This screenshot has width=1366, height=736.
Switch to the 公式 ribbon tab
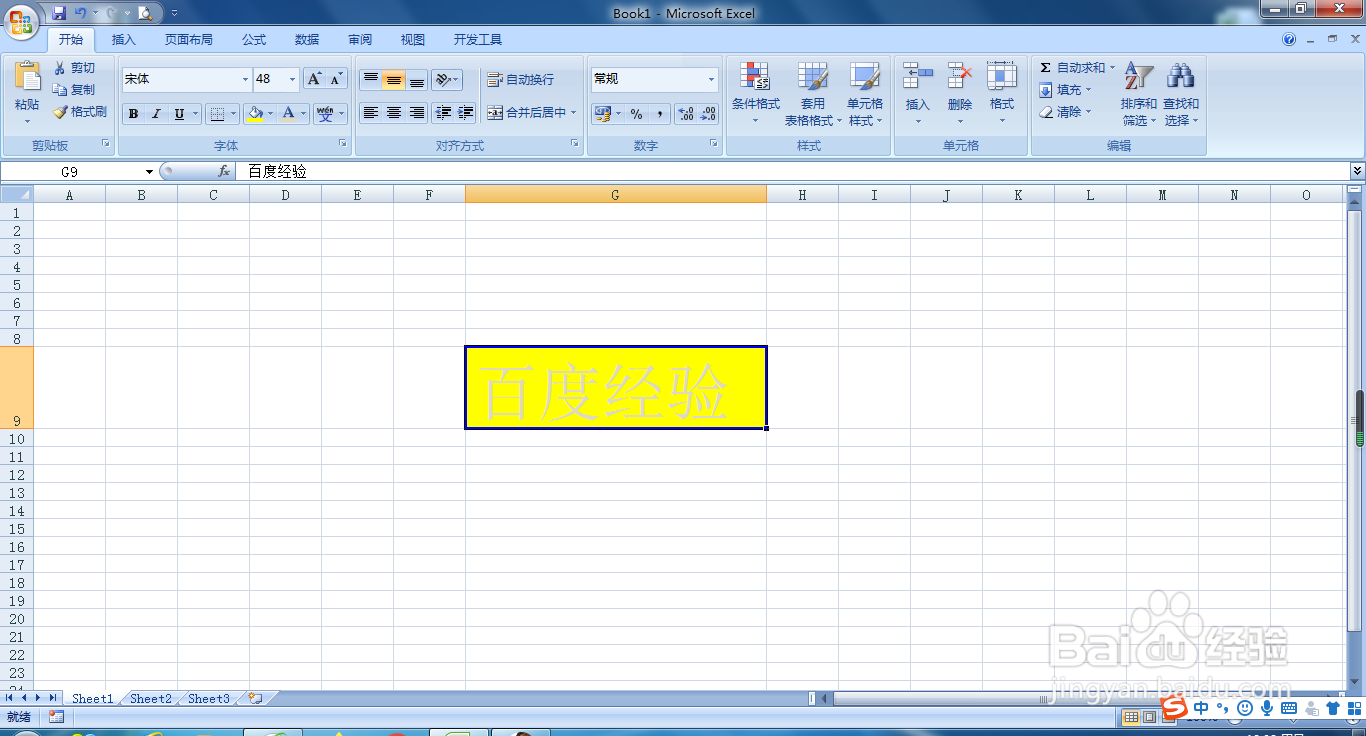tap(254, 40)
